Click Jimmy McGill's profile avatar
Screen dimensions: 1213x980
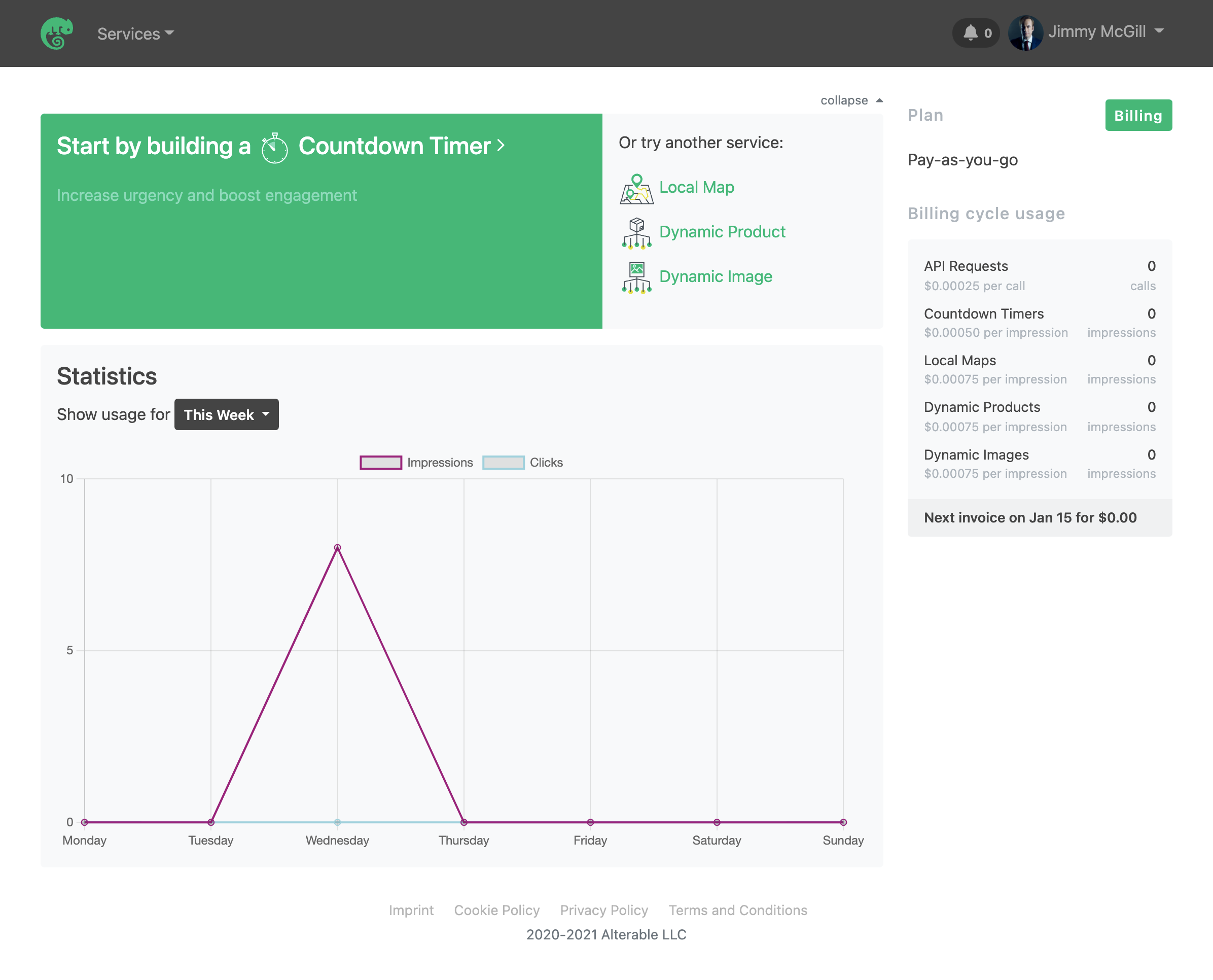click(x=1025, y=33)
